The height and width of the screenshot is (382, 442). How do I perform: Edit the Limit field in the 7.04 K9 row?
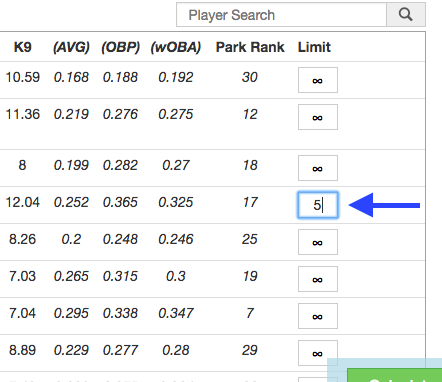(318, 316)
